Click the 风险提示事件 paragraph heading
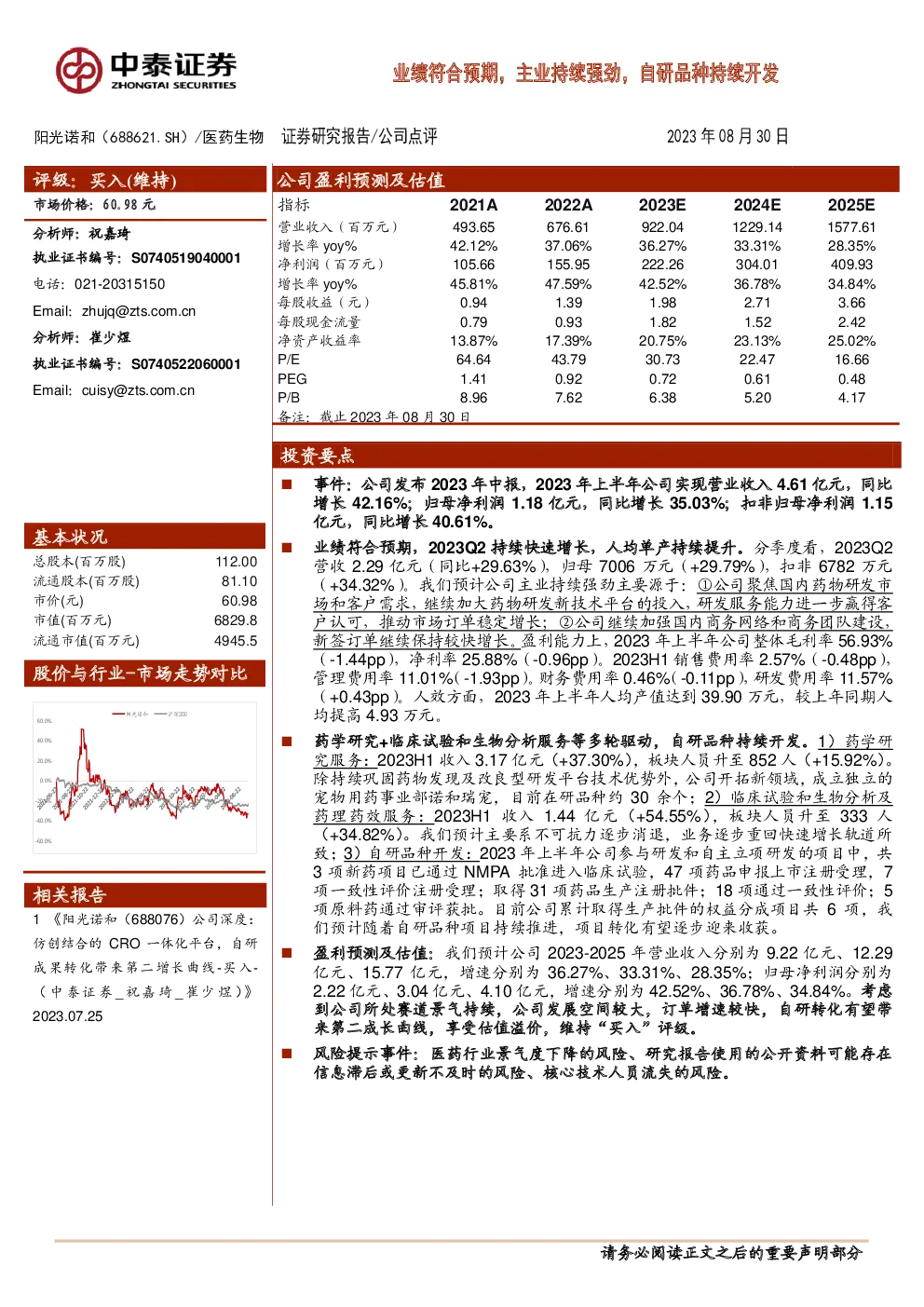 365,1054
